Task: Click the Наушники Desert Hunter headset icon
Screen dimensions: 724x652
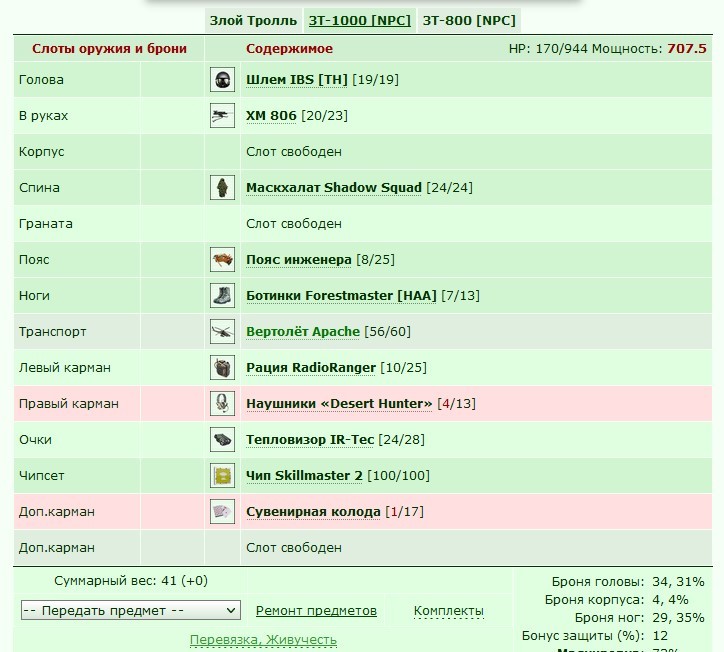Action: (x=223, y=404)
